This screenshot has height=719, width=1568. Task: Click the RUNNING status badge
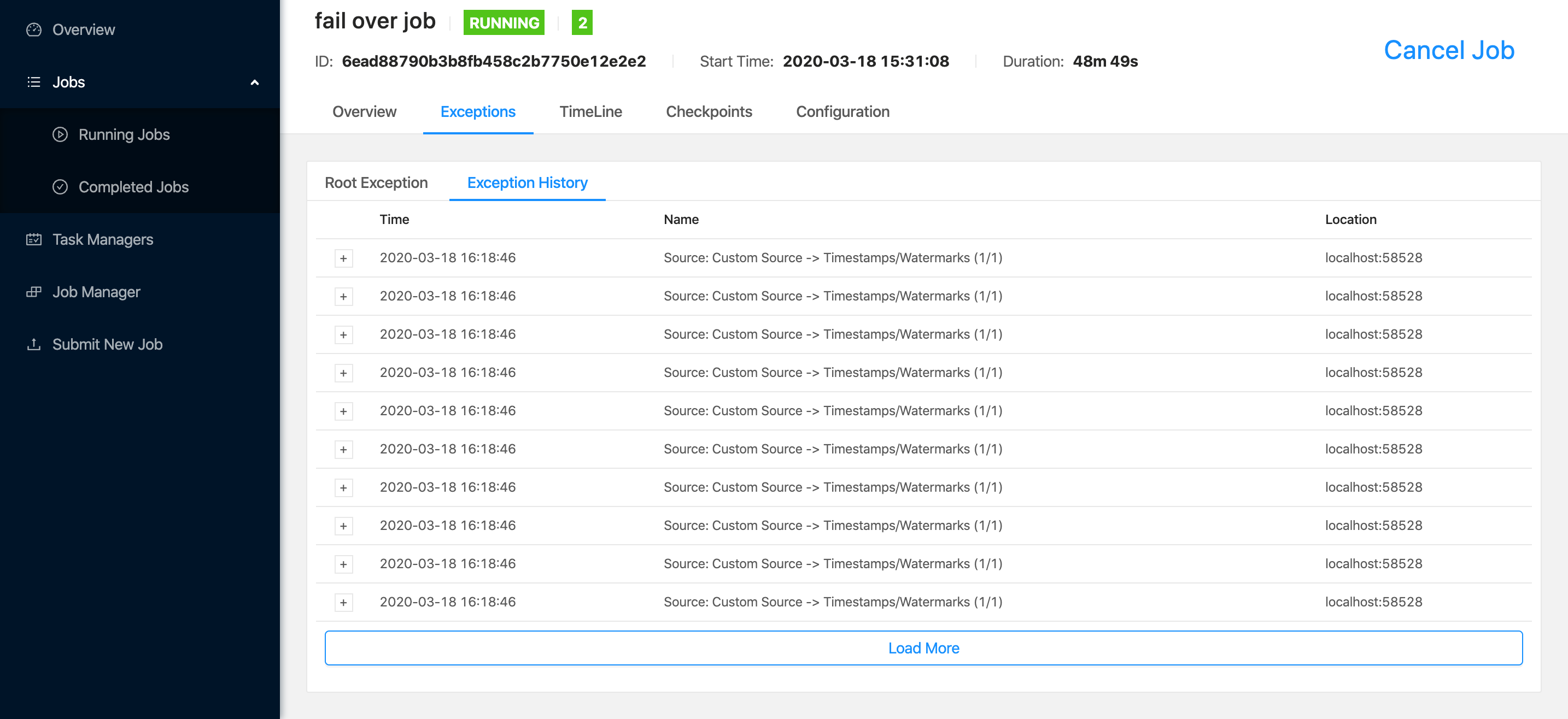tap(504, 23)
